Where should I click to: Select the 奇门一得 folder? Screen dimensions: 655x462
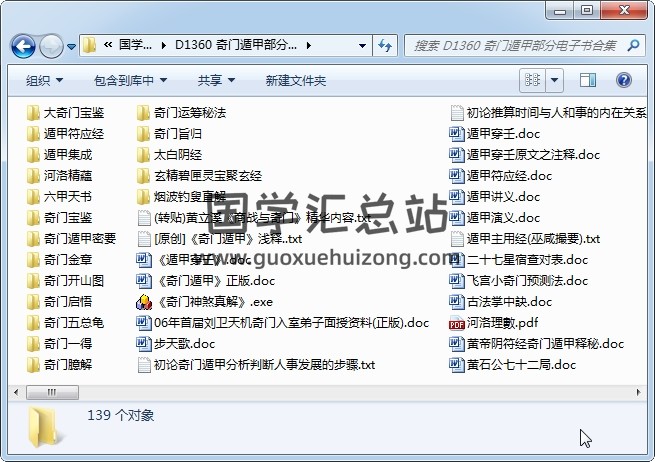59,343
